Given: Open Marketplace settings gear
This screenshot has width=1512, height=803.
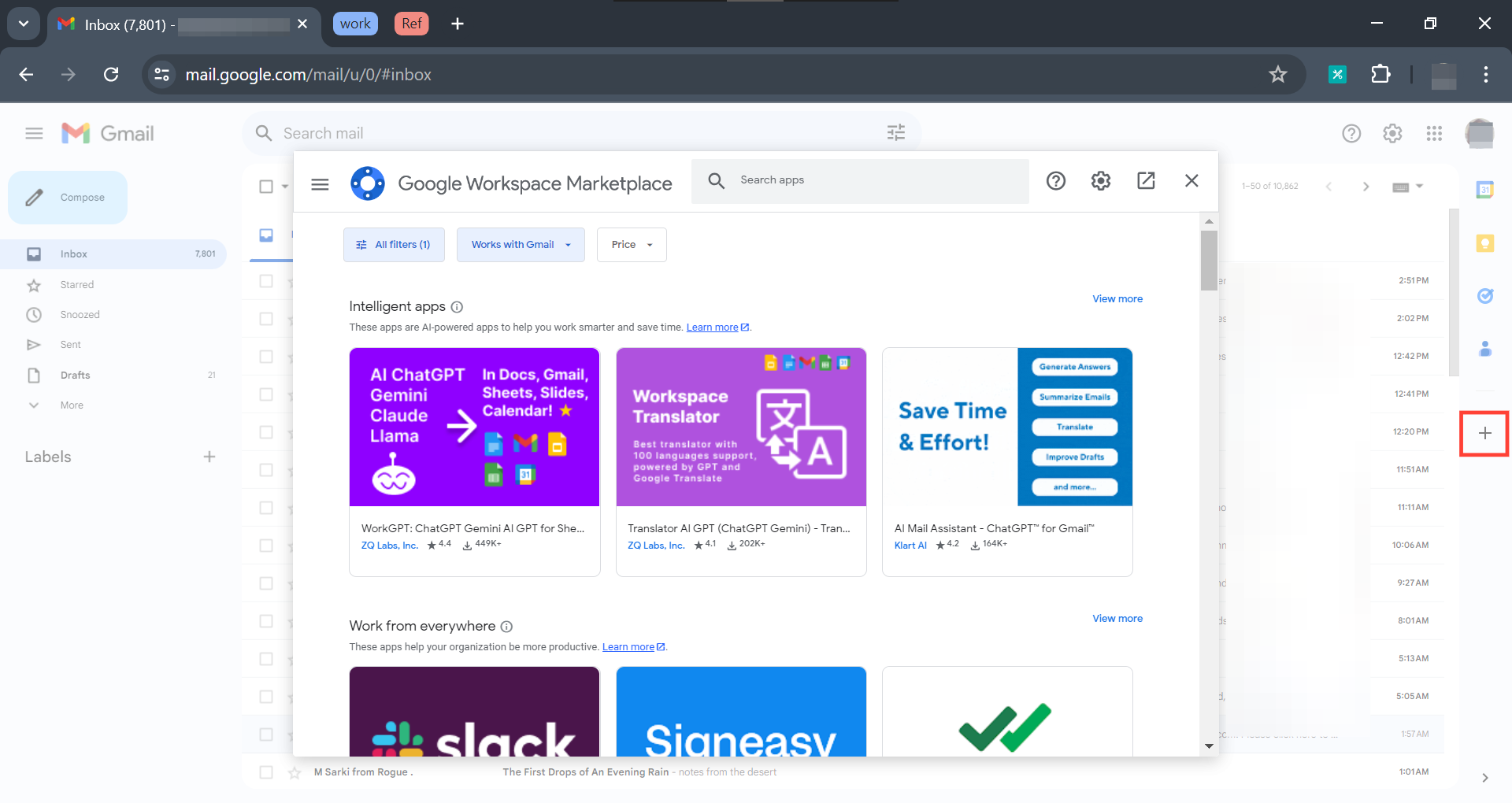Looking at the screenshot, I should coord(1101,181).
